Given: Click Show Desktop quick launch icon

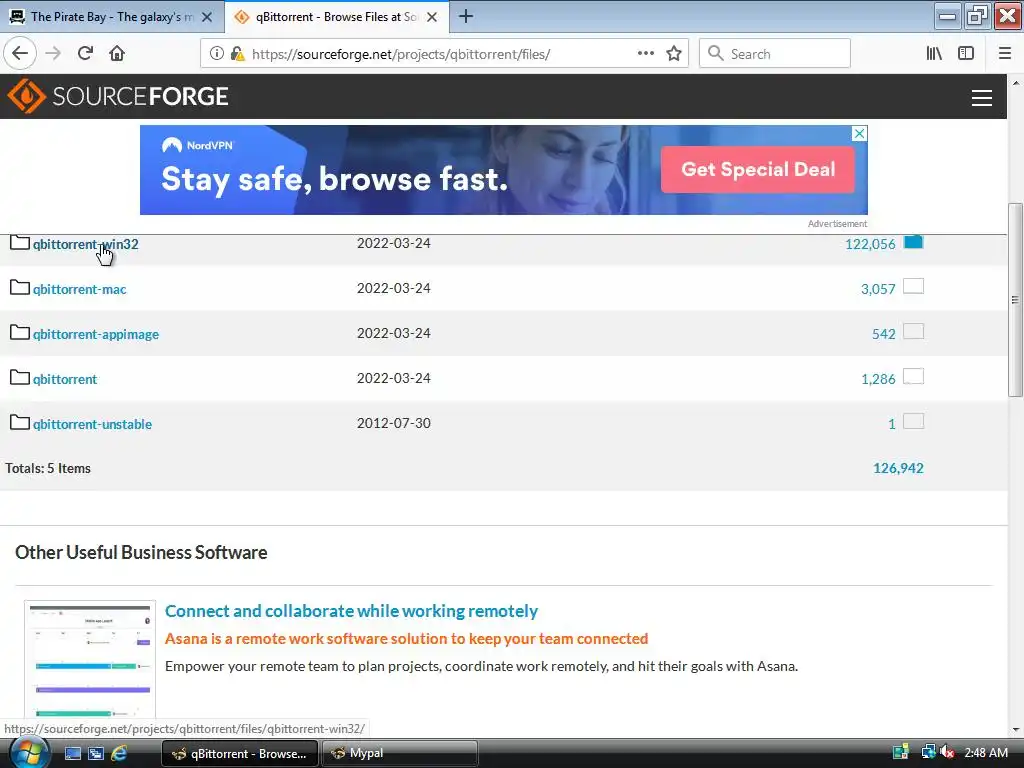Looking at the screenshot, I should click(x=72, y=754).
